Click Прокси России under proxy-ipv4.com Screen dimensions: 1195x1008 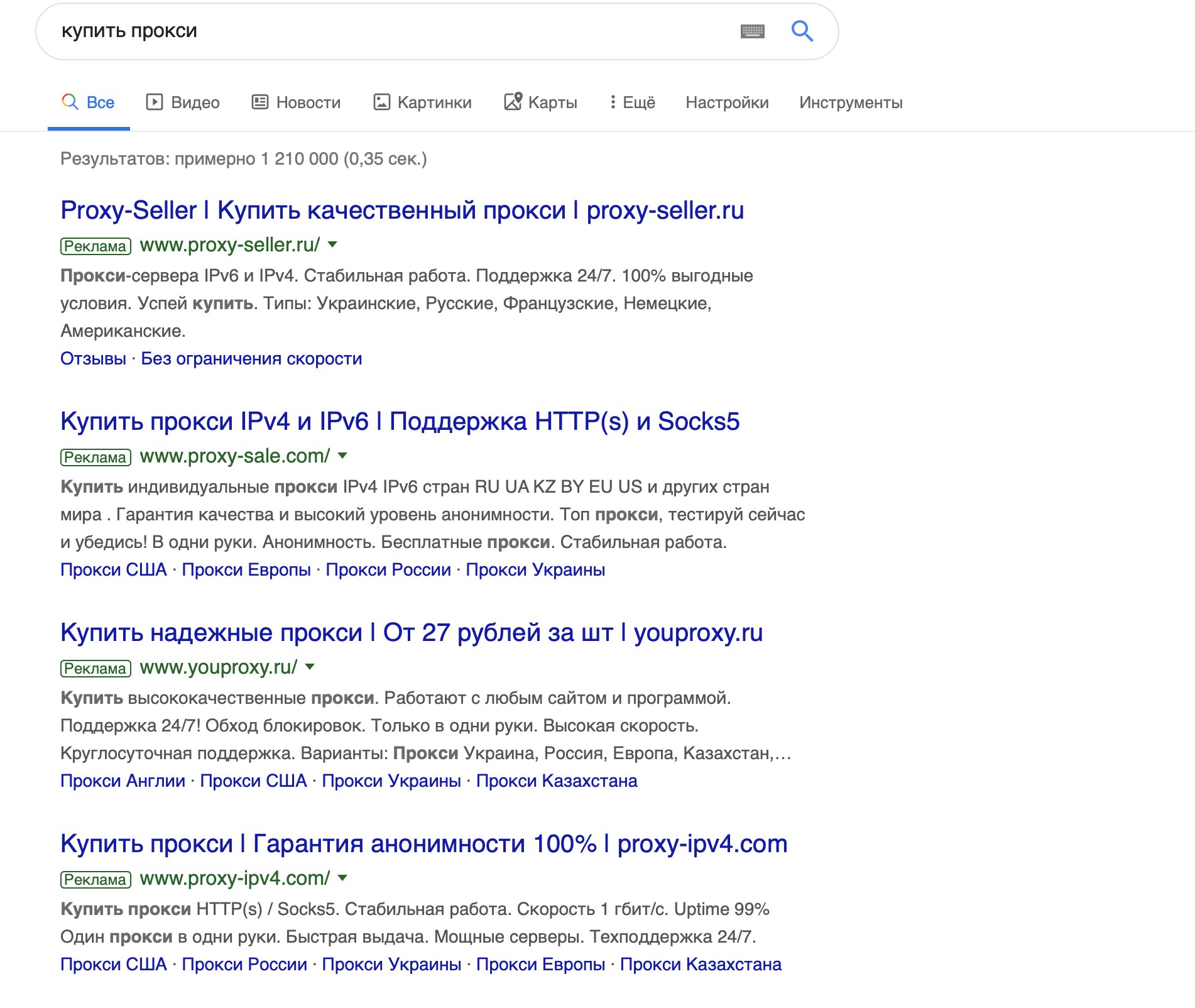click(244, 965)
